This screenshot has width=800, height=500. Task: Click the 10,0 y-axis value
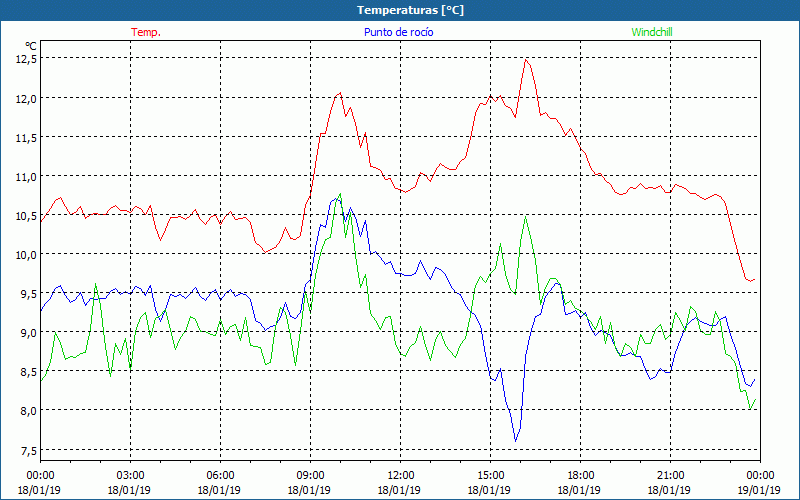(27, 255)
